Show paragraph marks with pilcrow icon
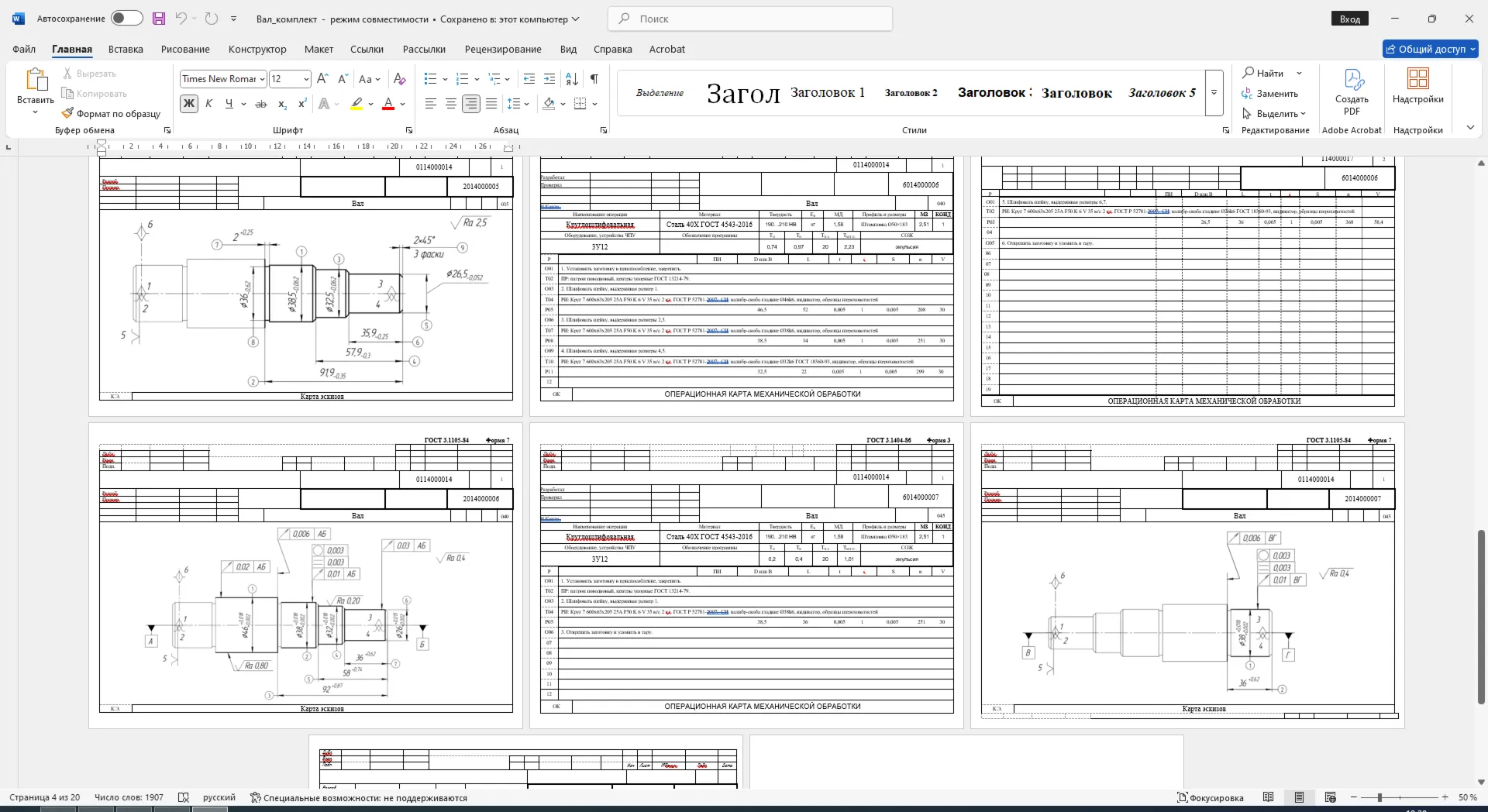1488x812 pixels. [x=594, y=79]
